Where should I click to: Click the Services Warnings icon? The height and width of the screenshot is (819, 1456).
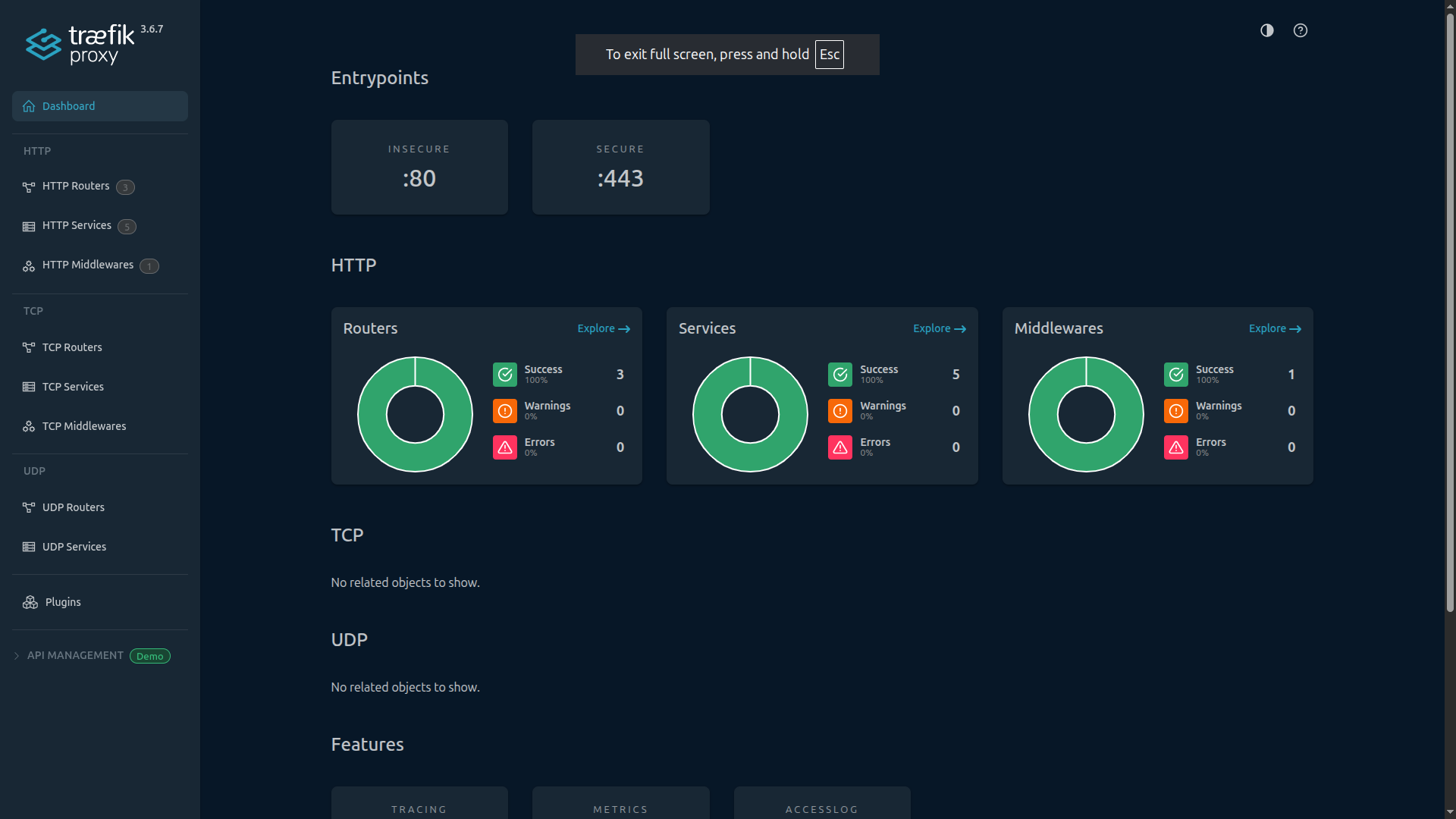click(x=839, y=411)
